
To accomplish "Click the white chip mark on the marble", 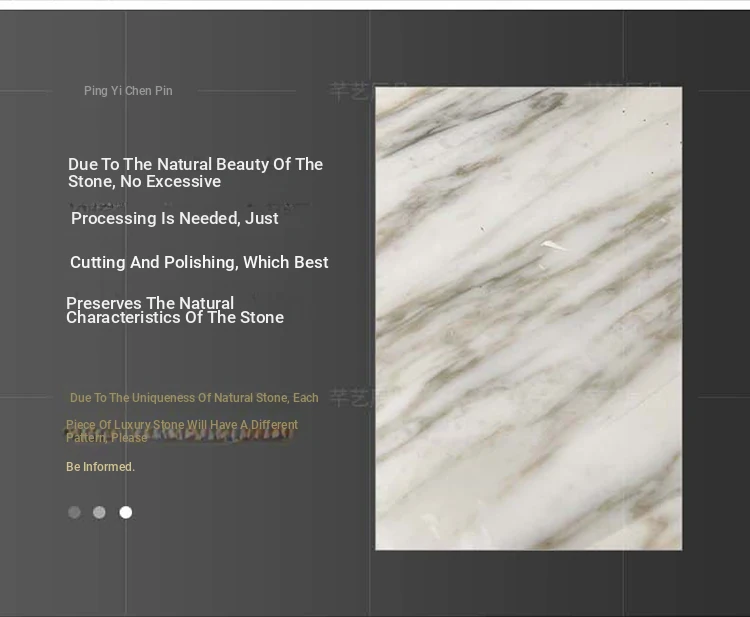I will click(551, 244).
